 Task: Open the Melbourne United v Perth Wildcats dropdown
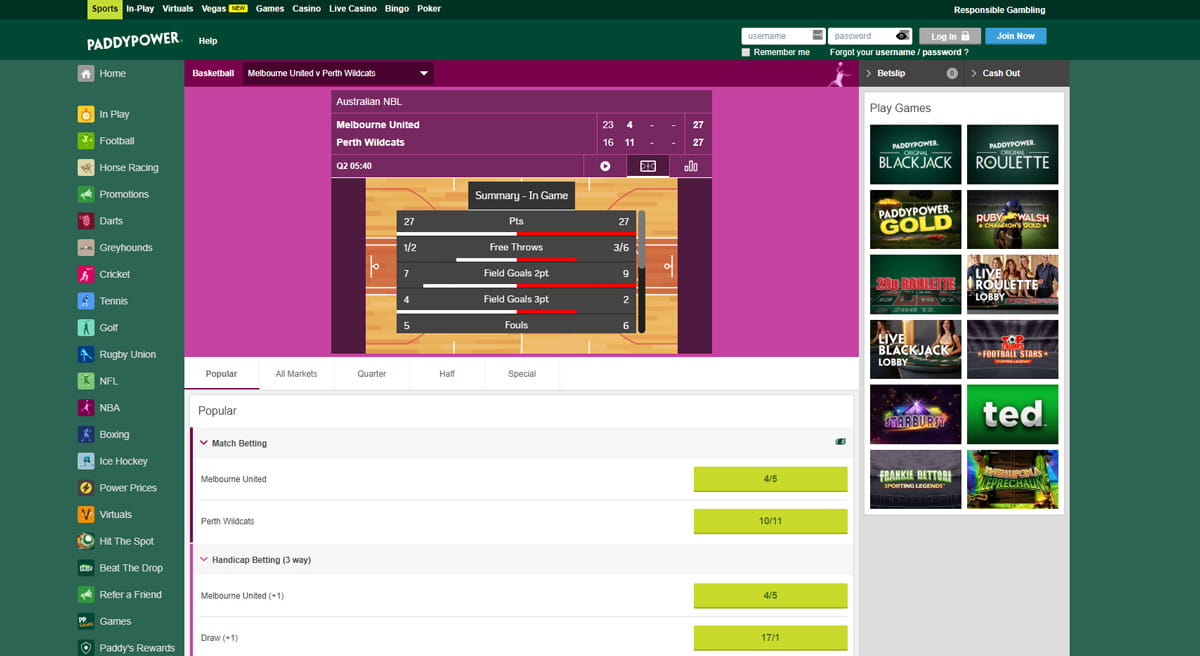(x=338, y=73)
